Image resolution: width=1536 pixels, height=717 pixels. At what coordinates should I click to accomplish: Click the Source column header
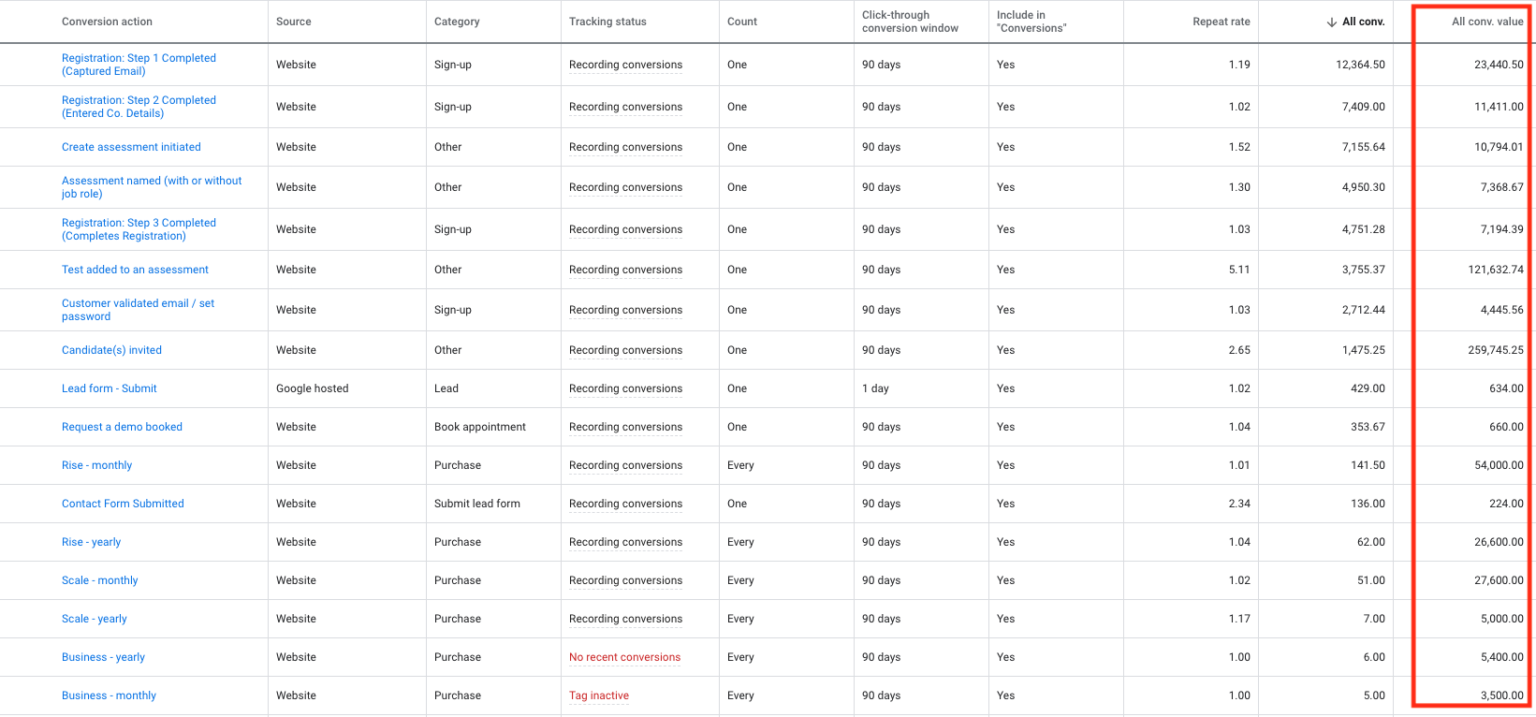[293, 22]
